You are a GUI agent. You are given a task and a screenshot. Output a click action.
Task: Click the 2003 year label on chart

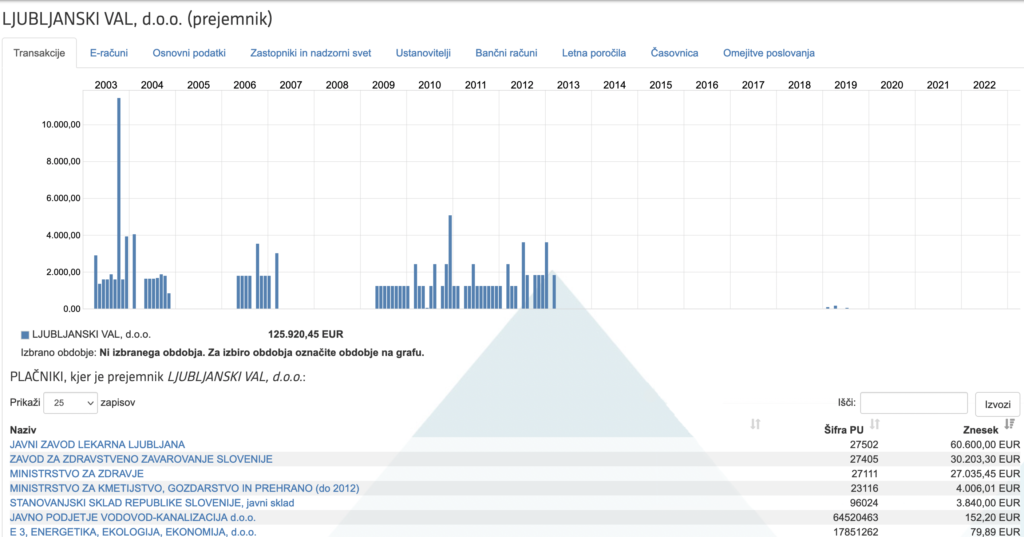pos(106,85)
